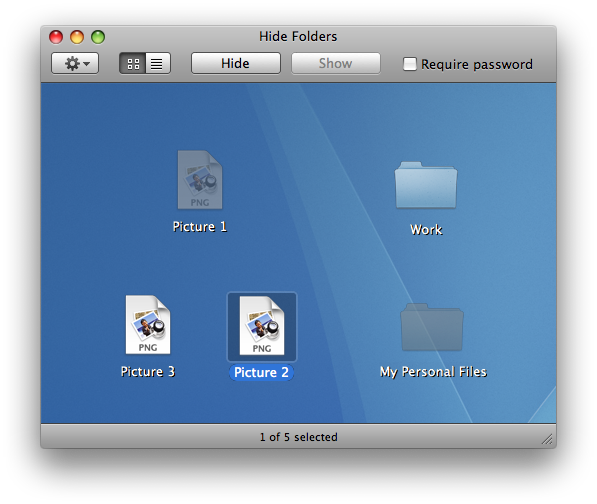The height and width of the screenshot is (504, 597).
Task: Select the Picture 2 PNG icon
Action: click(262, 326)
